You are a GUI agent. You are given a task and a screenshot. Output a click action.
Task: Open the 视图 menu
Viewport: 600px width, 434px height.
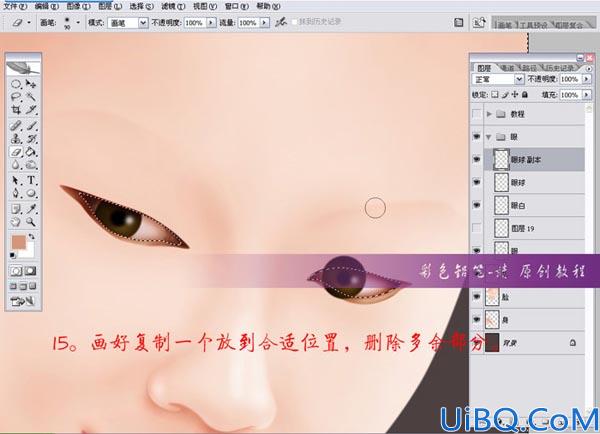pyautogui.click(x=205, y=7)
